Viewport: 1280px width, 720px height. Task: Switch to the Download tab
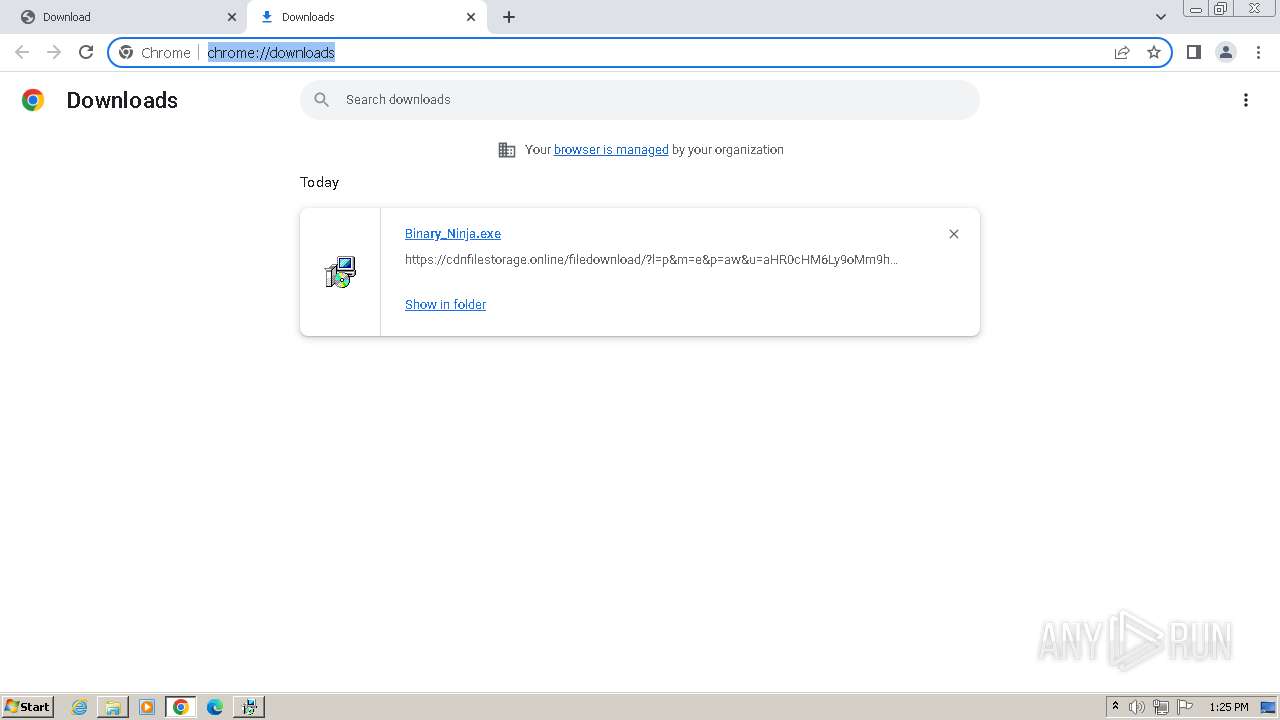tap(124, 17)
